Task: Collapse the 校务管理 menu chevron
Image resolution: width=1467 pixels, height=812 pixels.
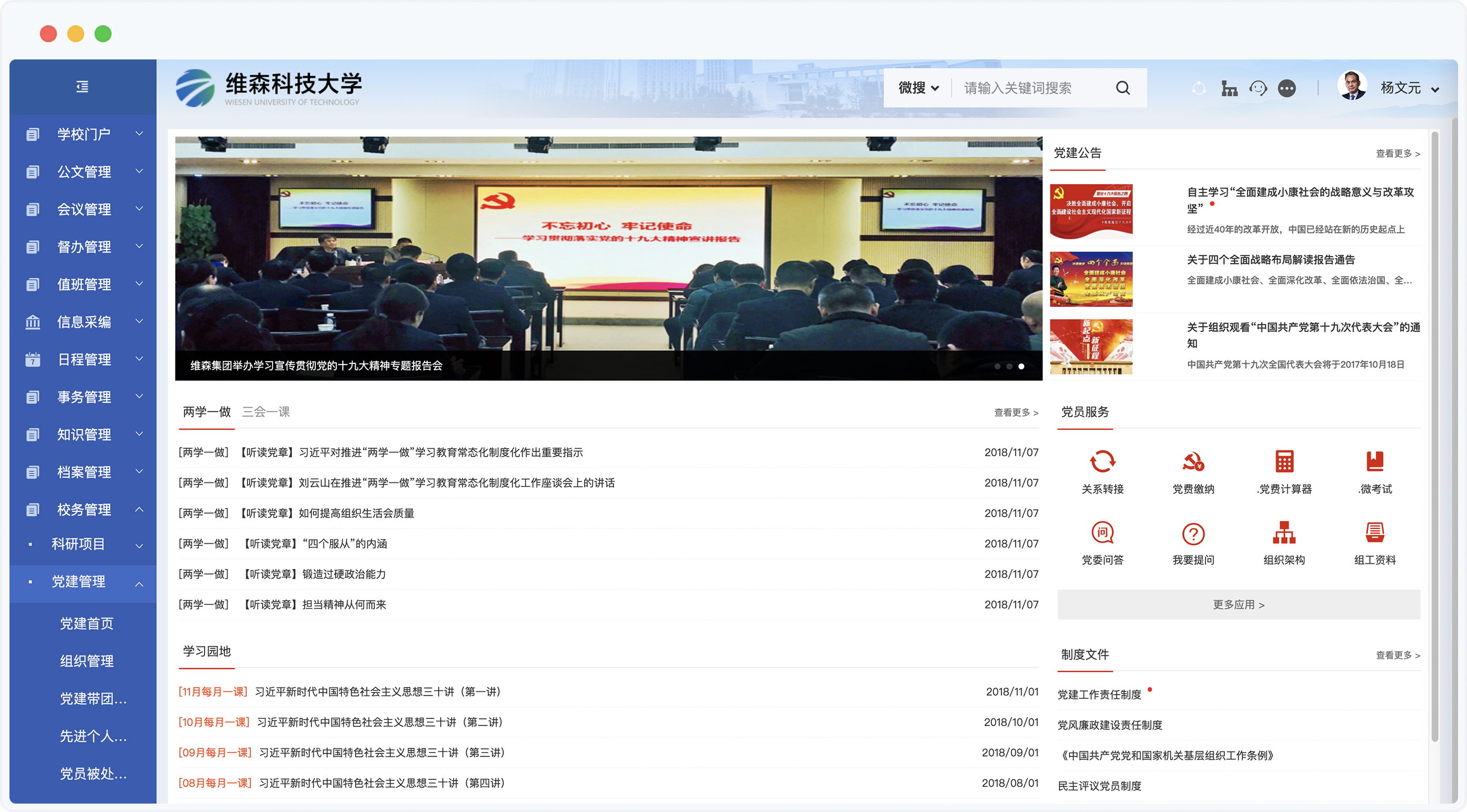Action: (139, 509)
